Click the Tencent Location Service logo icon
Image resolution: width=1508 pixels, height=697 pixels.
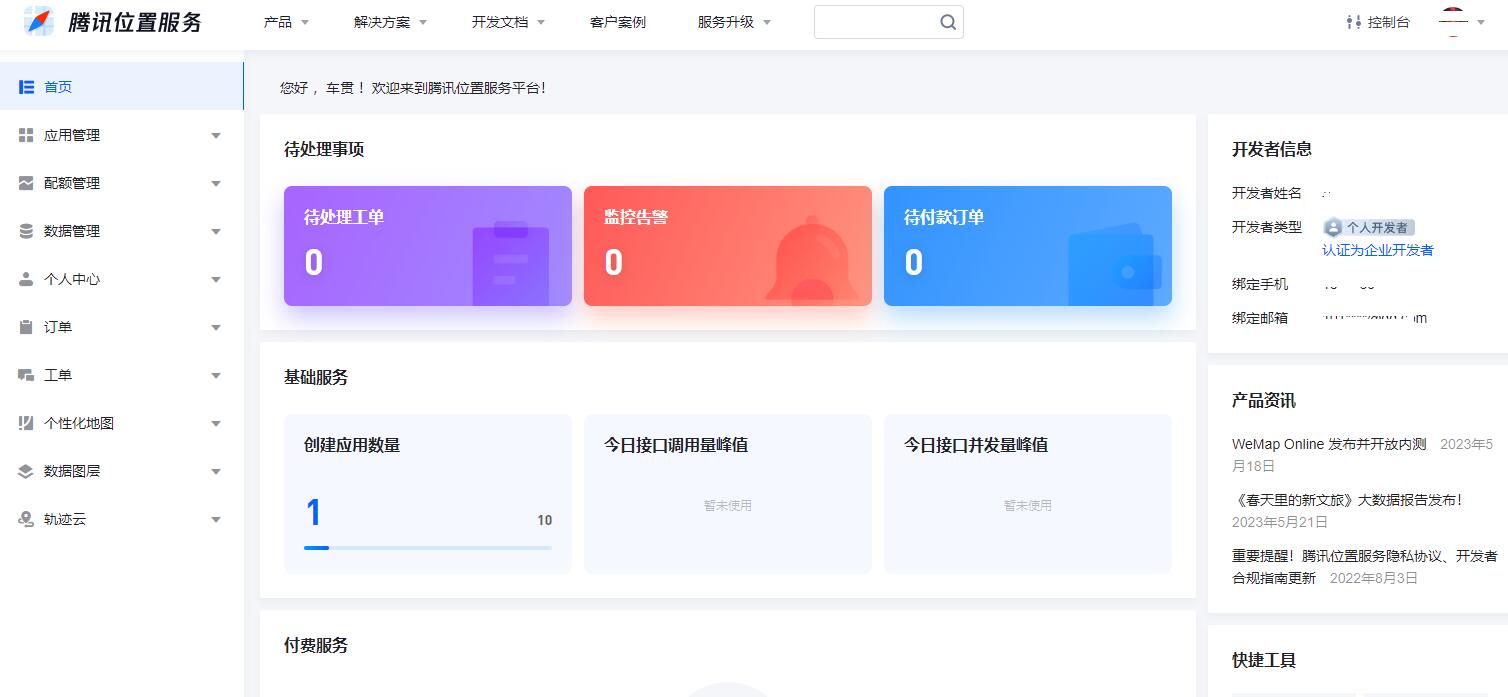click(x=39, y=21)
